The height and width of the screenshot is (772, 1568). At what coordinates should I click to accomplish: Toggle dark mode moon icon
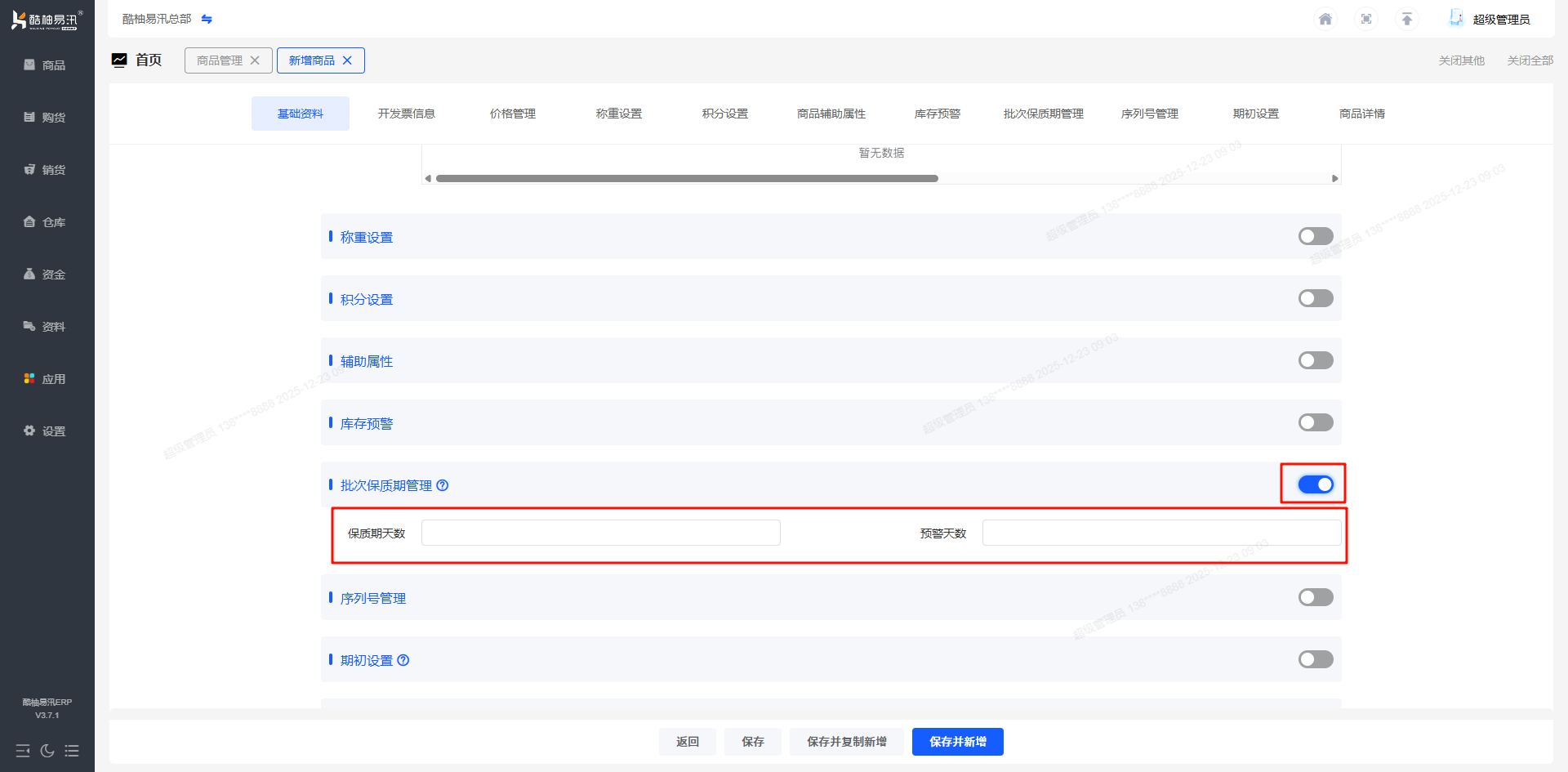pyautogui.click(x=47, y=751)
